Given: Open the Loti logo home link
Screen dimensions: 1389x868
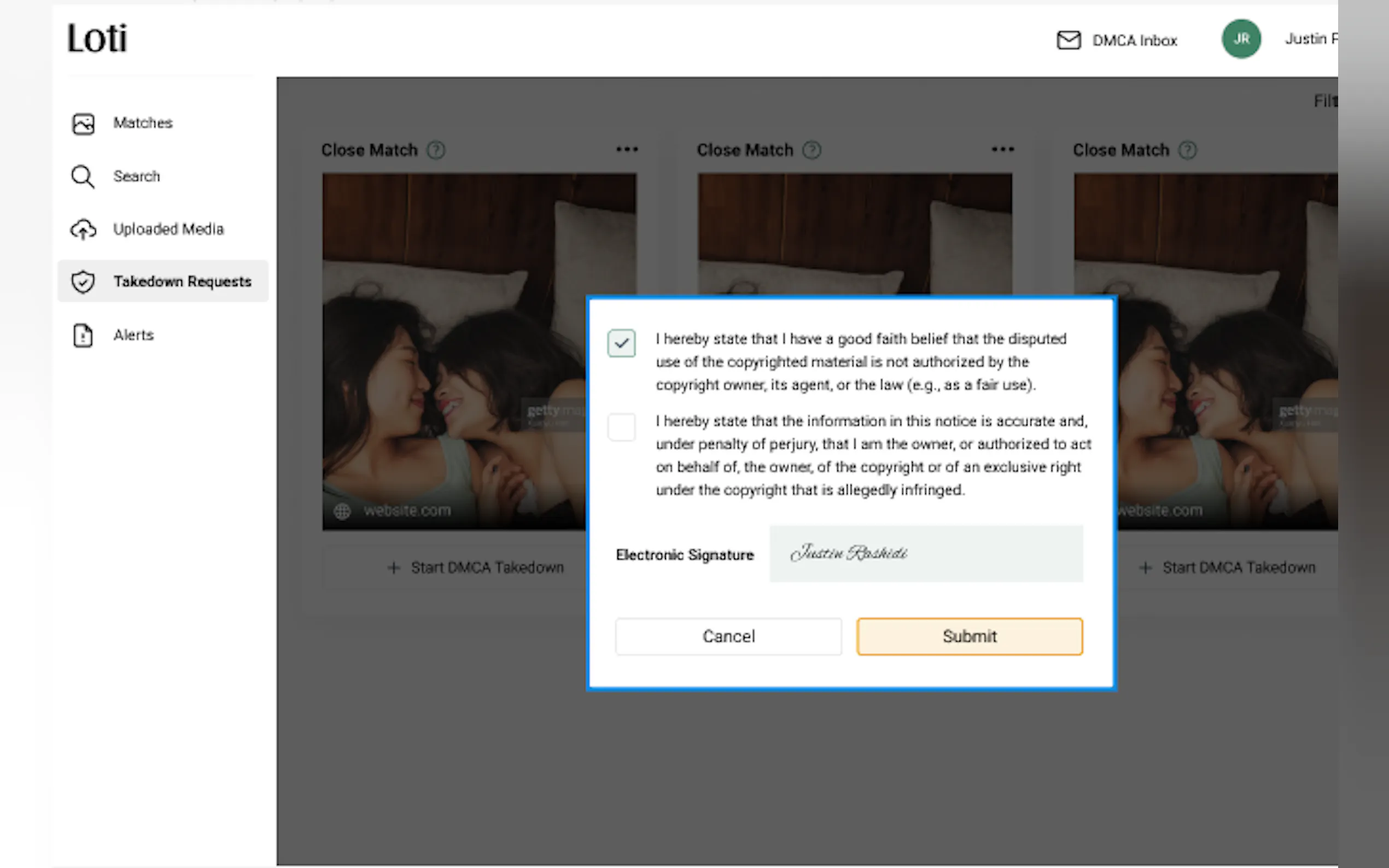Looking at the screenshot, I should click(x=97, y=38).
